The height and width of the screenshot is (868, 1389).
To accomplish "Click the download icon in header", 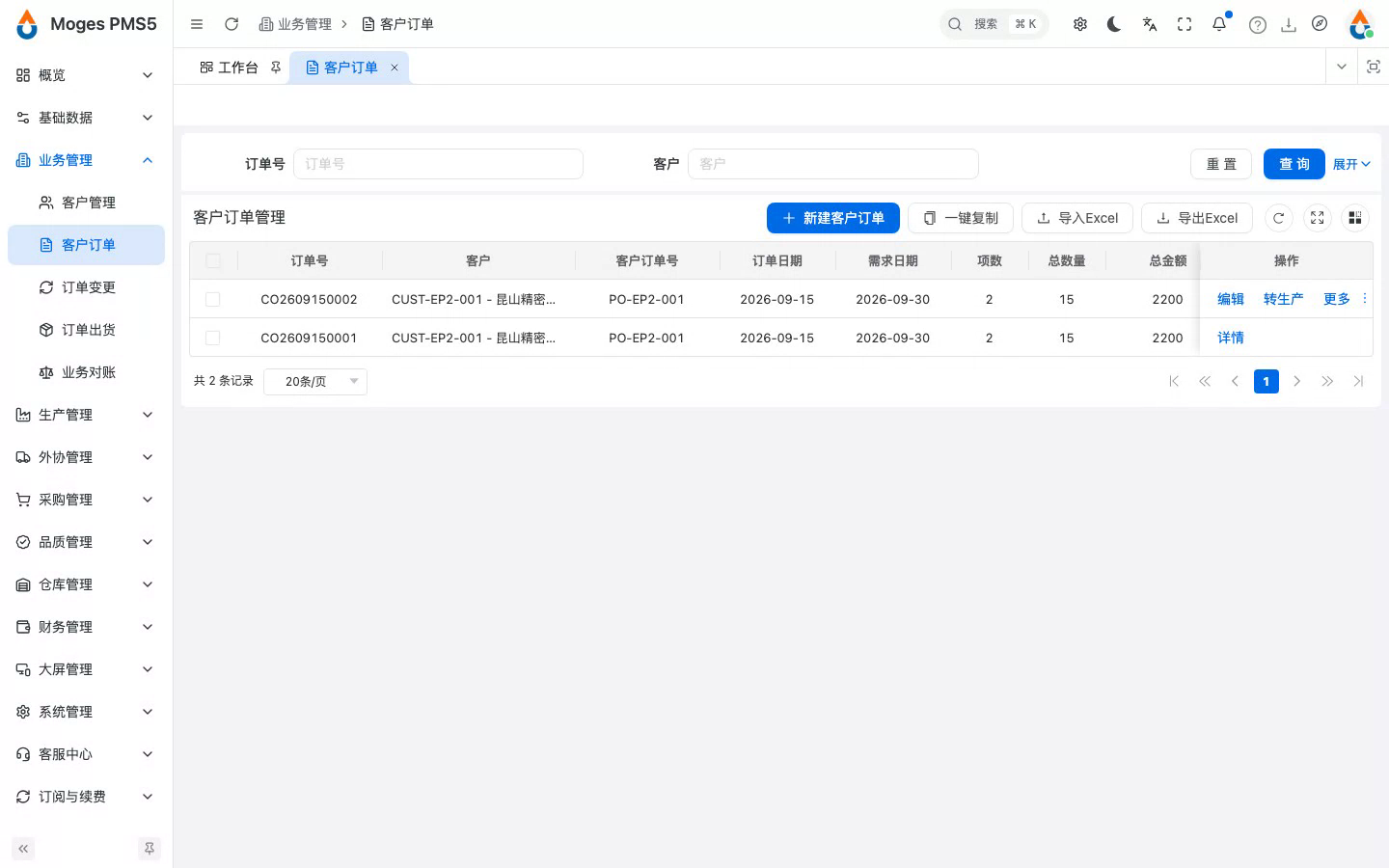I will click(1289, 25).
